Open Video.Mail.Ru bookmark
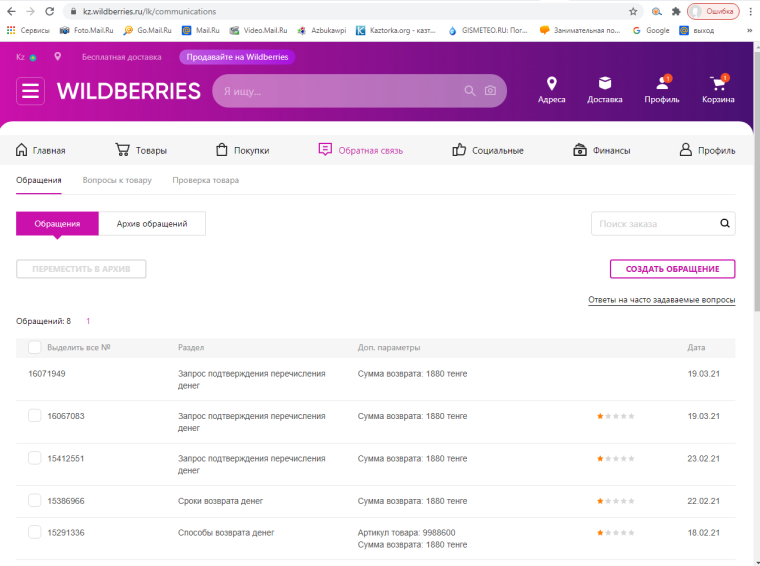This screenshot has height=566, width=760. click(x=258, y=30)
